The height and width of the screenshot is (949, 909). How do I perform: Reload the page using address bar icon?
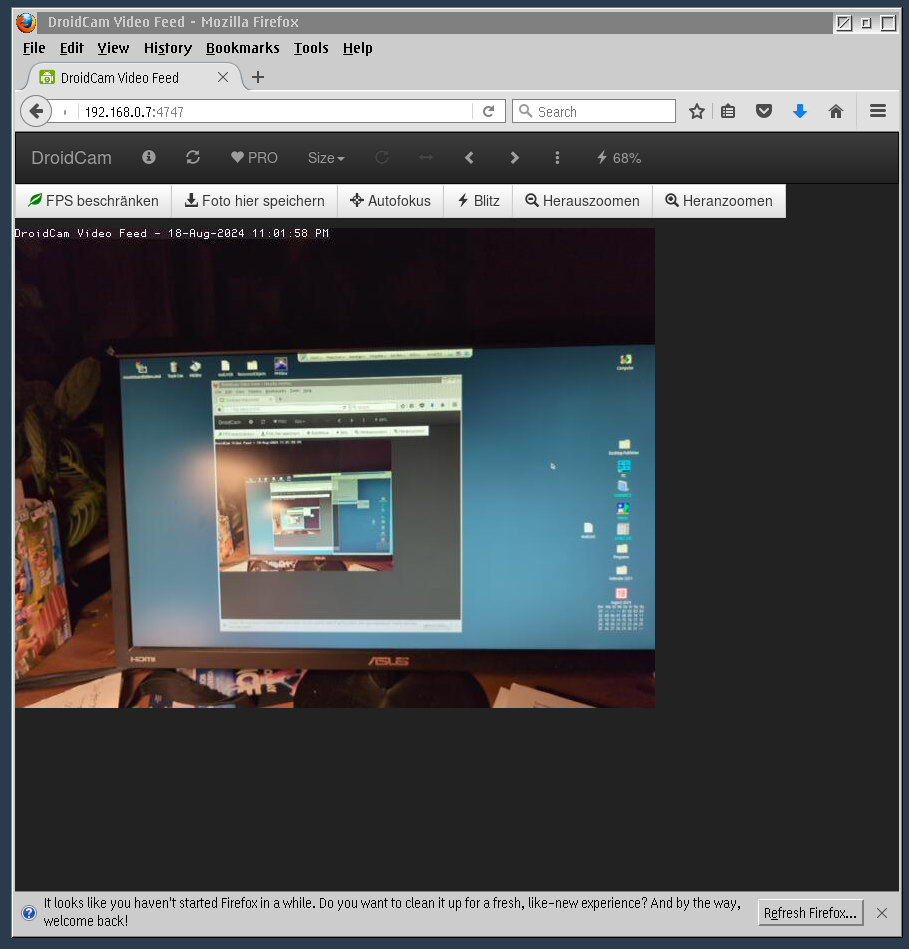pyautogui.click(x=488, y=111)
